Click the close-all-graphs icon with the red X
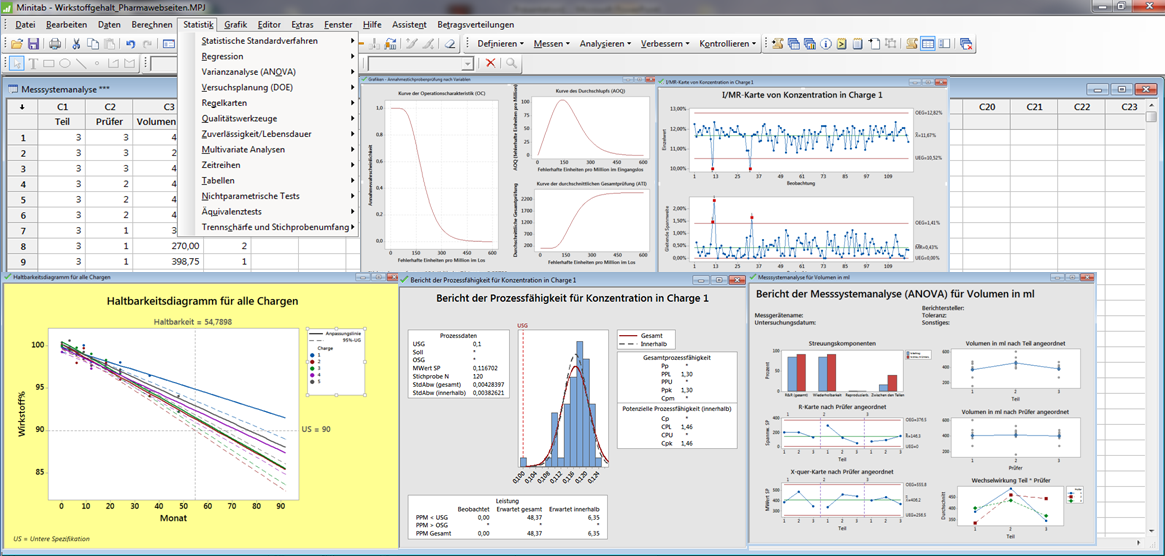The image size is (1165, 556). tap(967, 43)
